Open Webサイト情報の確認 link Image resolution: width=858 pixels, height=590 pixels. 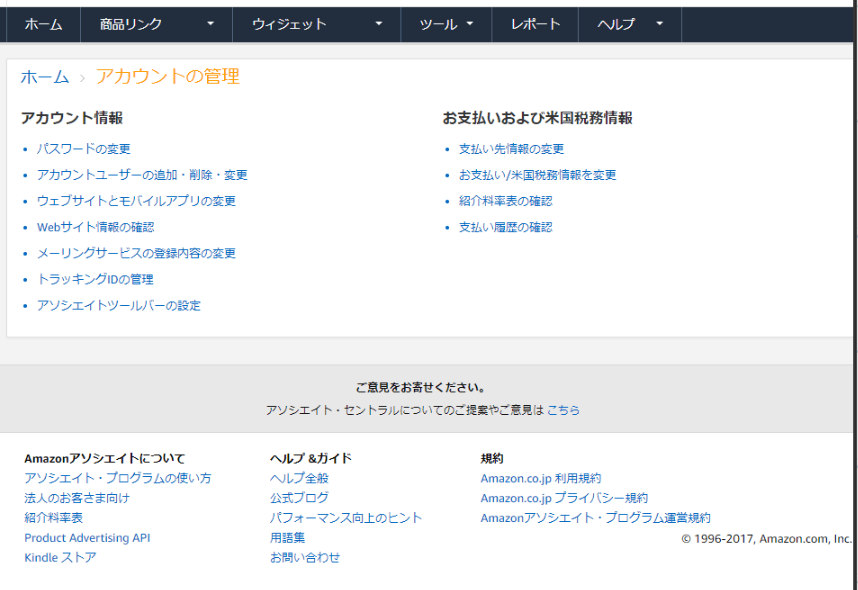pos(95,227)
